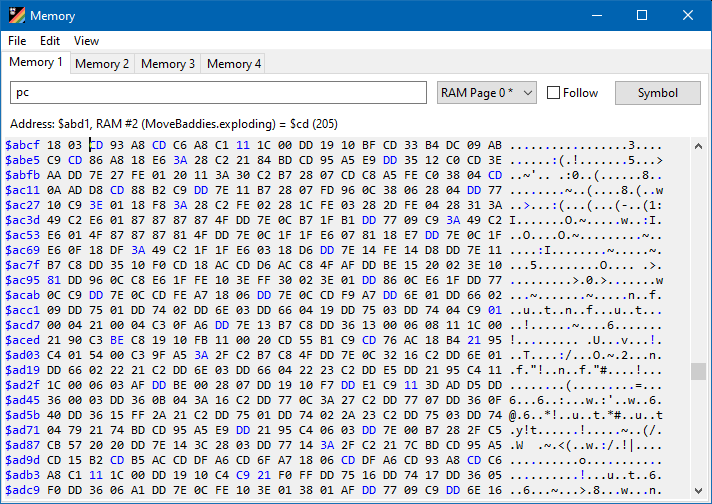Open the View menu
This screenshot has width=712, height=504.
pyautogui.click(x=86, y=41)
